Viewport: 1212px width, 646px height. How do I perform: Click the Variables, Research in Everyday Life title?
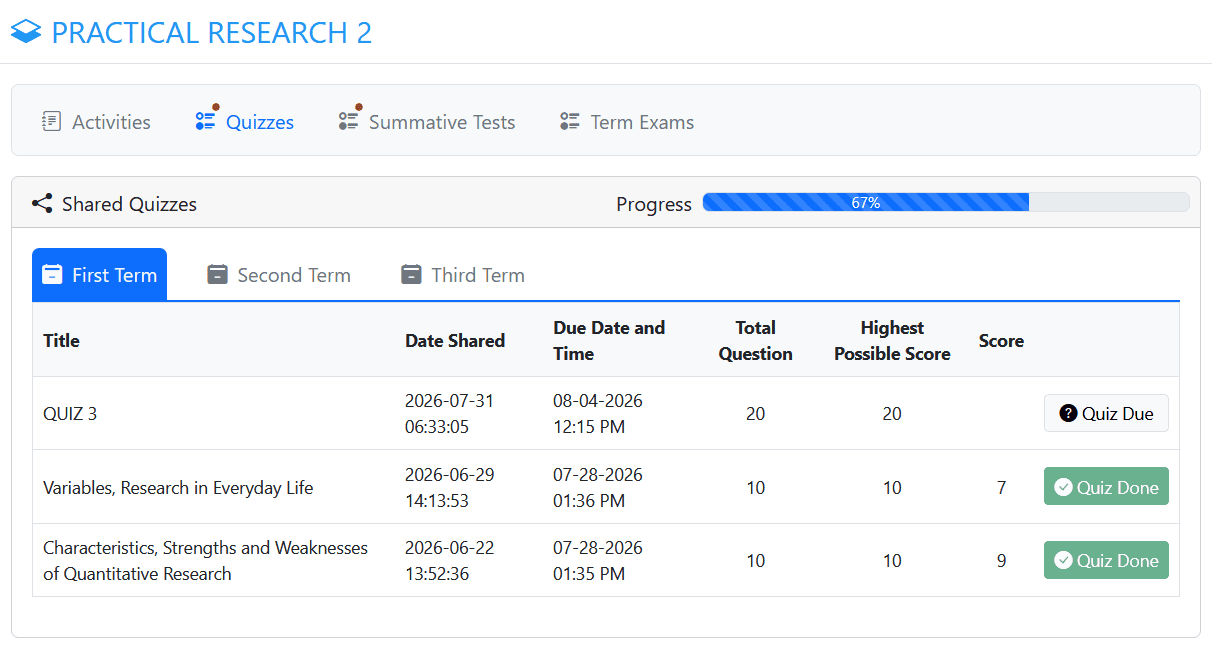pos(178,488)
